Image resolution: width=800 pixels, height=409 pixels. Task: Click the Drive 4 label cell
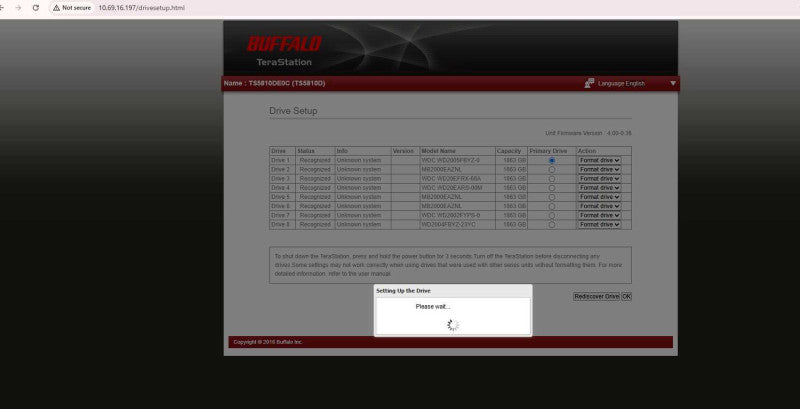(x=280, y=188)
